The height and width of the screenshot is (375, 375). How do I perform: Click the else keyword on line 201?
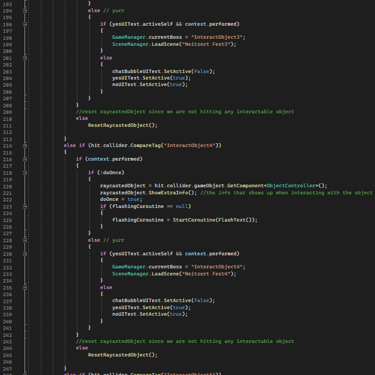pos(106,58)
